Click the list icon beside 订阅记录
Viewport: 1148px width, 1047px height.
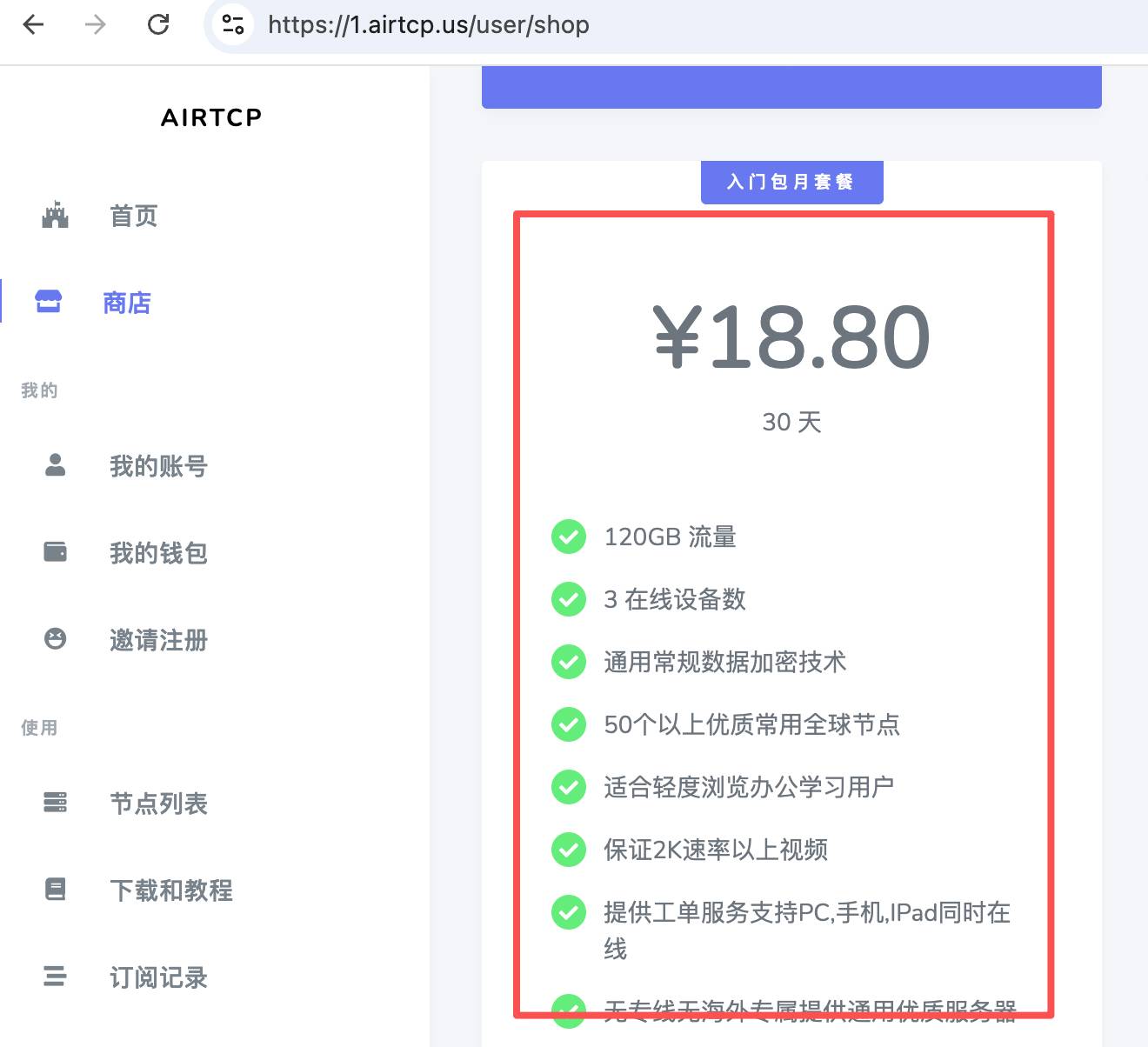click(55, 976)
